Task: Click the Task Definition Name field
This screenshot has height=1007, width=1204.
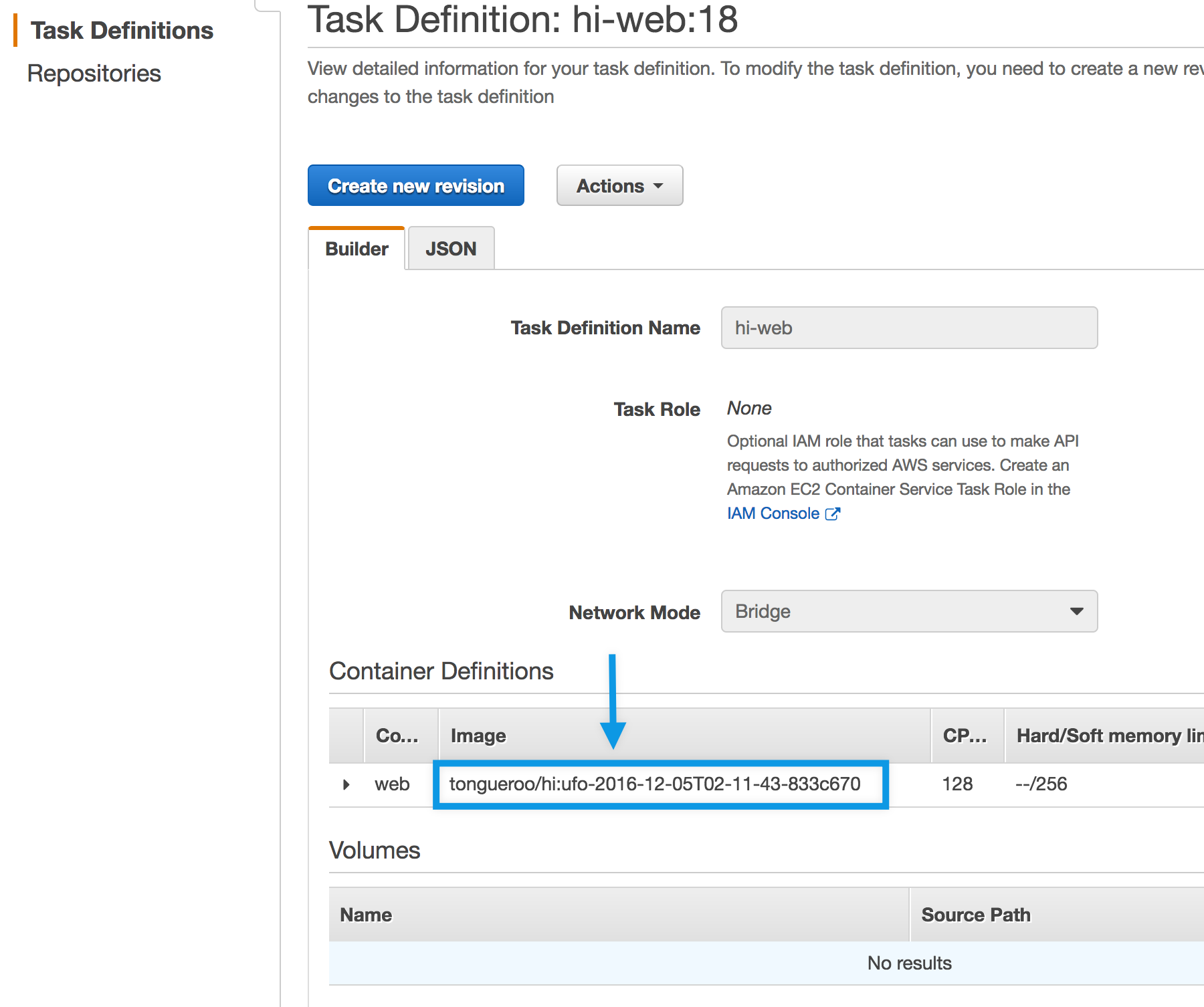Action: (x=909, y=328)
